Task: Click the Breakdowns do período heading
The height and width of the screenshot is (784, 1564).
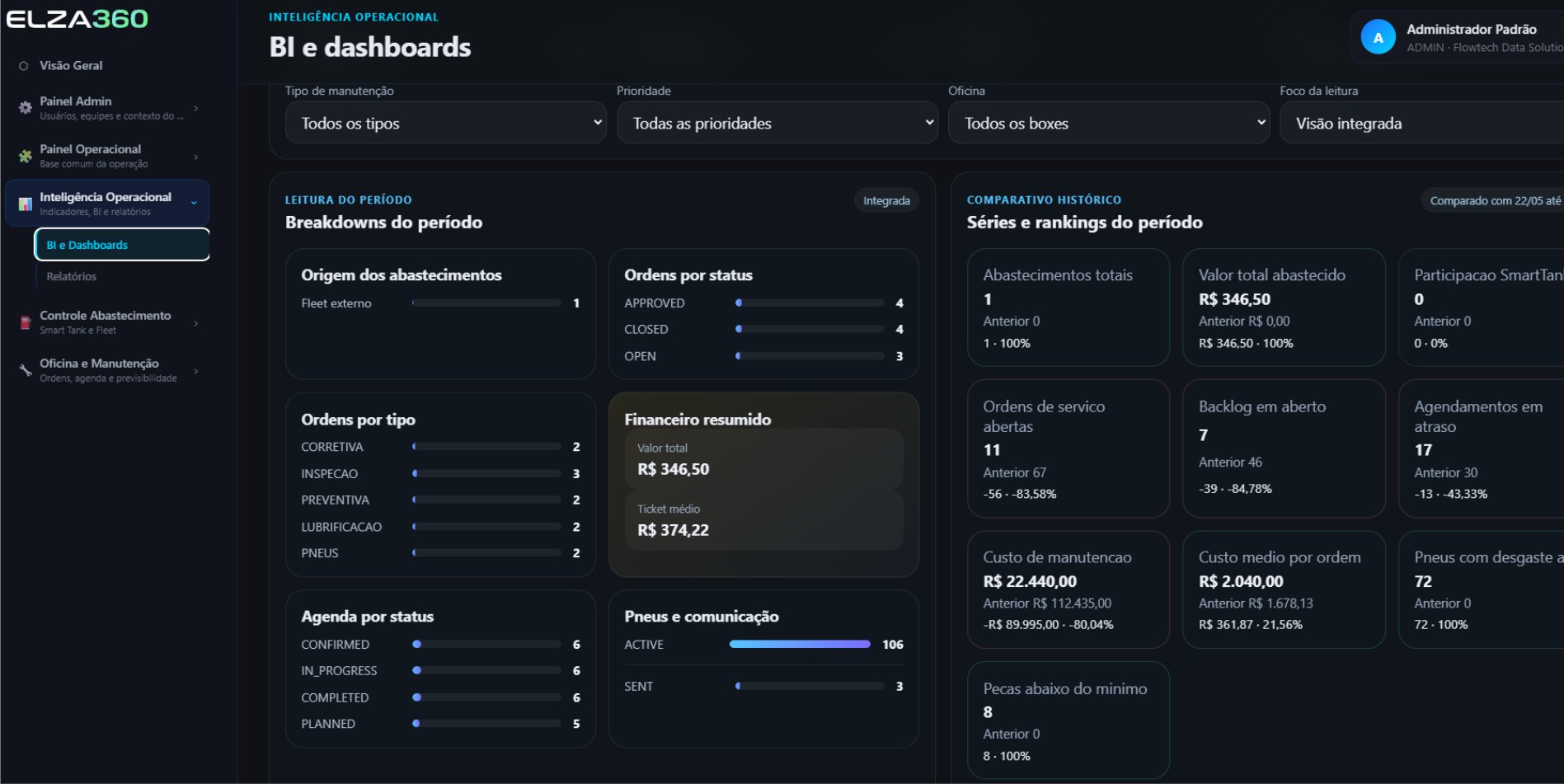Action: pos(383,222)
